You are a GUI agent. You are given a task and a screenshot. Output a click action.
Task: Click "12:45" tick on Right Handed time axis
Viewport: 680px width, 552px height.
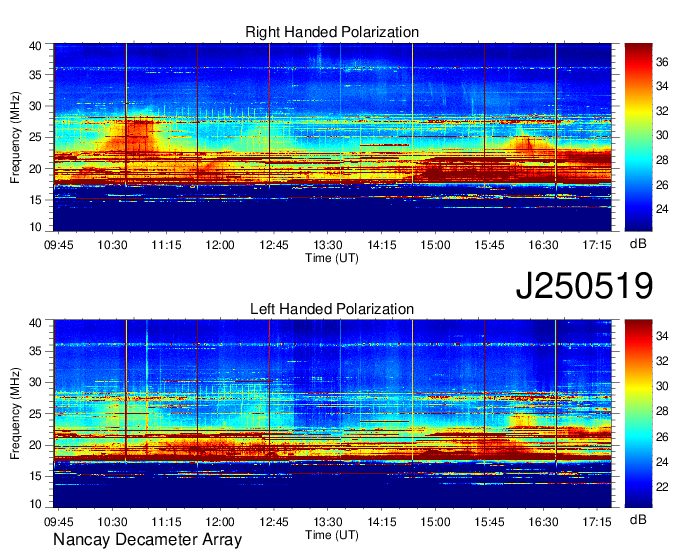coord(274,245)
